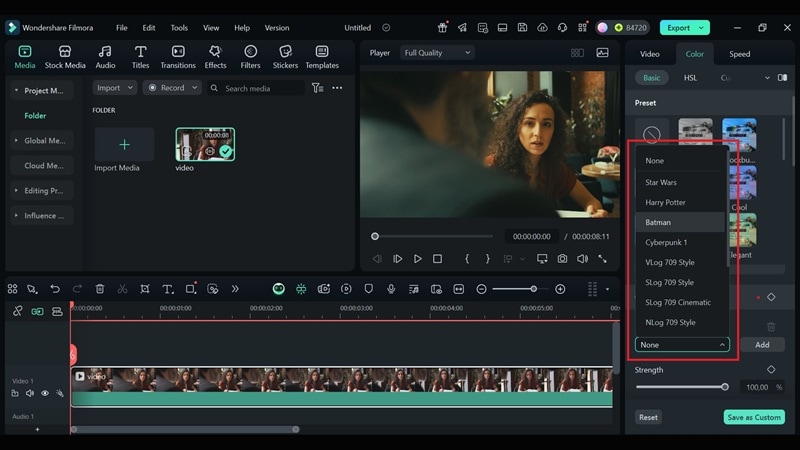
Task: Switch to the Speed tab
Action: (x=739, y=54)
